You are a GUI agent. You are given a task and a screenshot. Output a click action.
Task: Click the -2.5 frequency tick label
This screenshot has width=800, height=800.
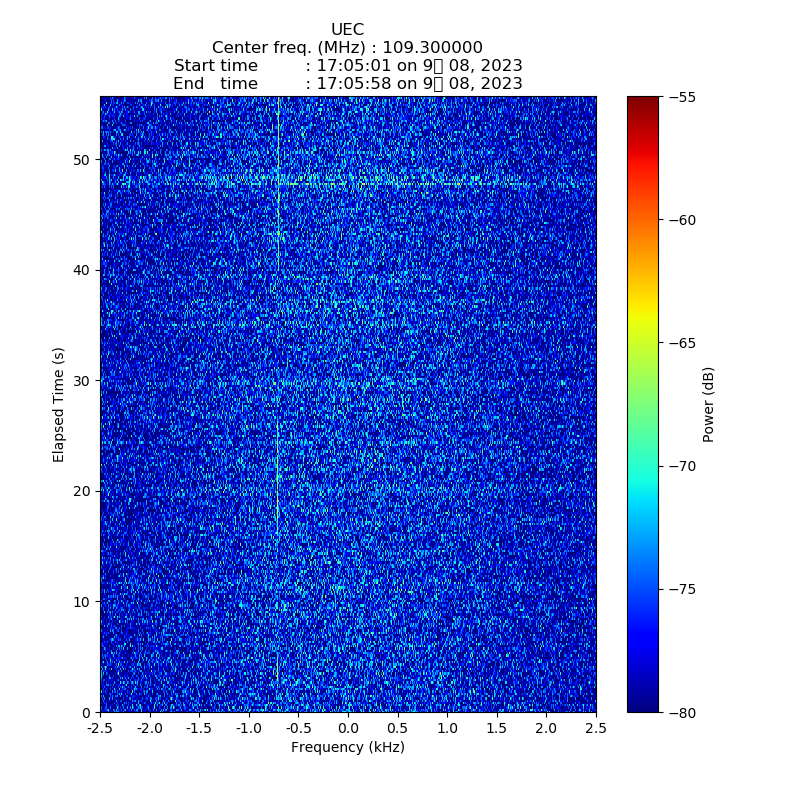100,729
